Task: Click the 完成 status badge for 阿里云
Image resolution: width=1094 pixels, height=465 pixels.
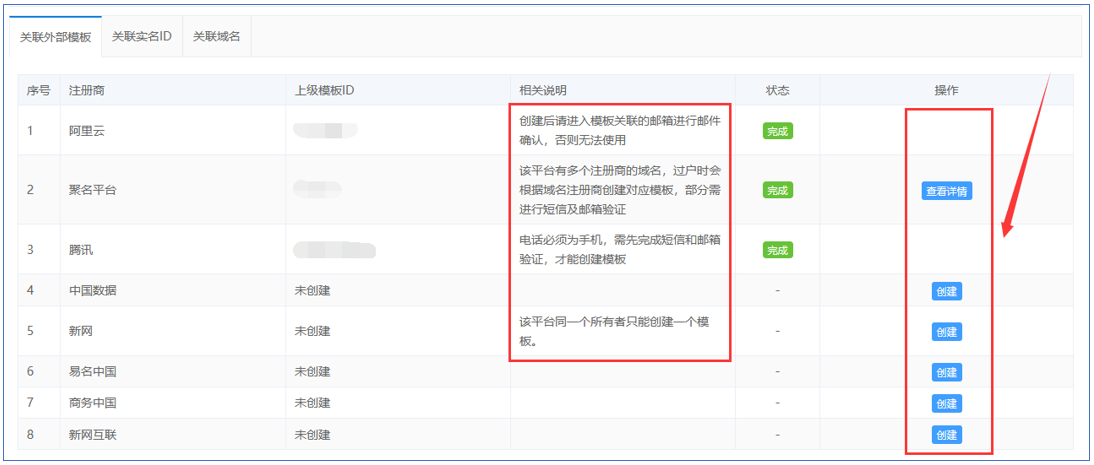Action: coord(777,131)
